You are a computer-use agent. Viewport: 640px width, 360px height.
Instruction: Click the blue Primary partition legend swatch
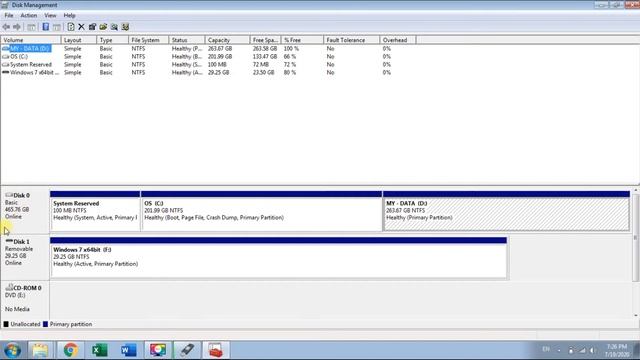coord(45,324)
